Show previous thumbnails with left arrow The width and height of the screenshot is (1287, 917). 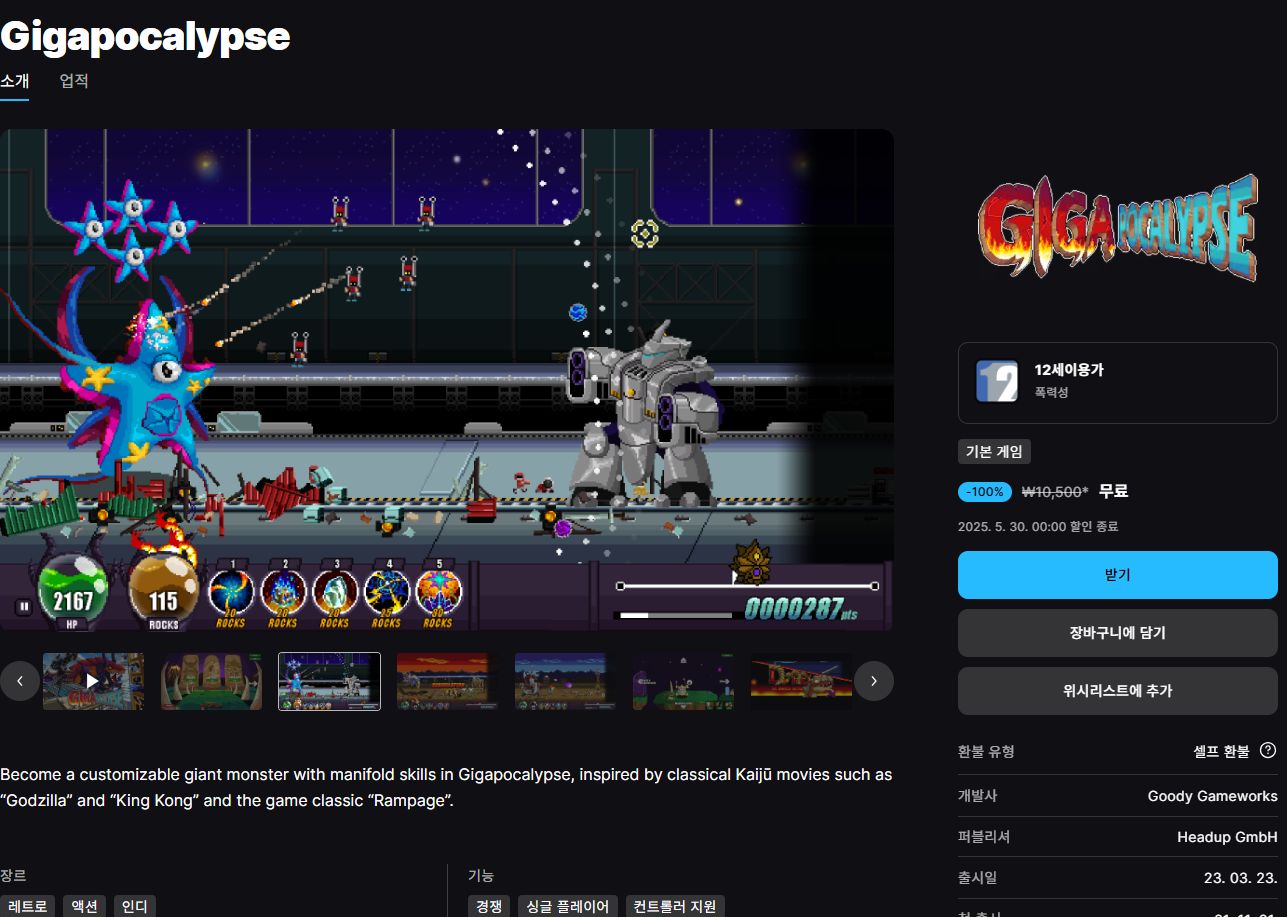click(x=20, y=681)
